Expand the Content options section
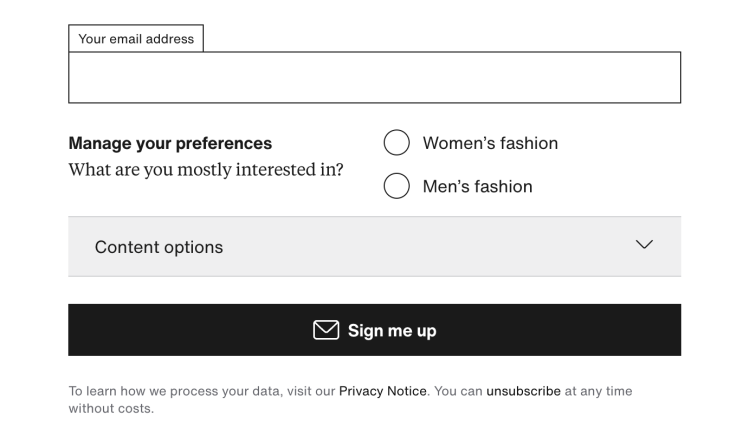The image size is (749, 442). [374, 246]
